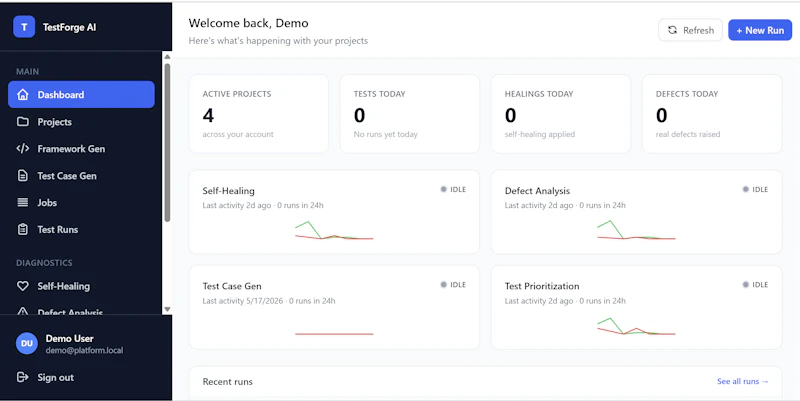
Task: Click the Defect Analysis card title
Action: click(537, 191)
